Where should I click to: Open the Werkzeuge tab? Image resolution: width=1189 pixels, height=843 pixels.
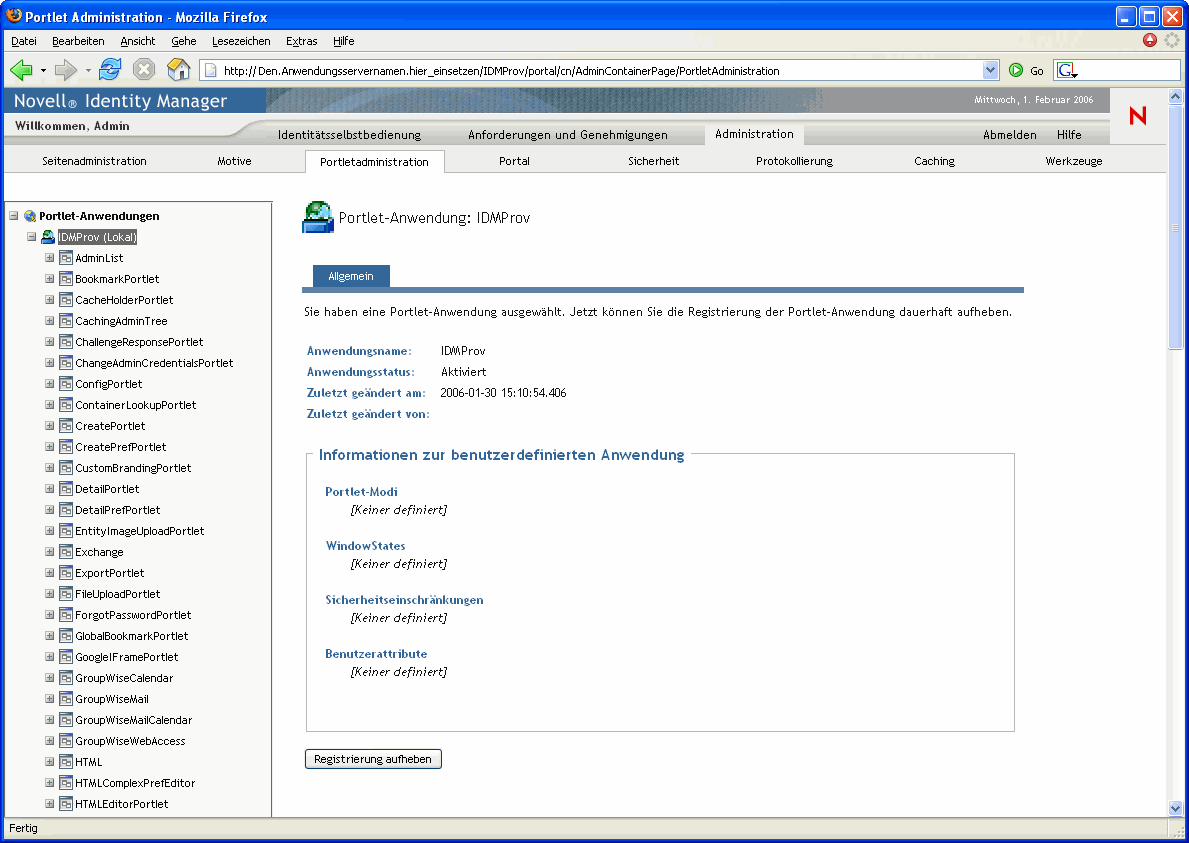(x=1074, y=161)
